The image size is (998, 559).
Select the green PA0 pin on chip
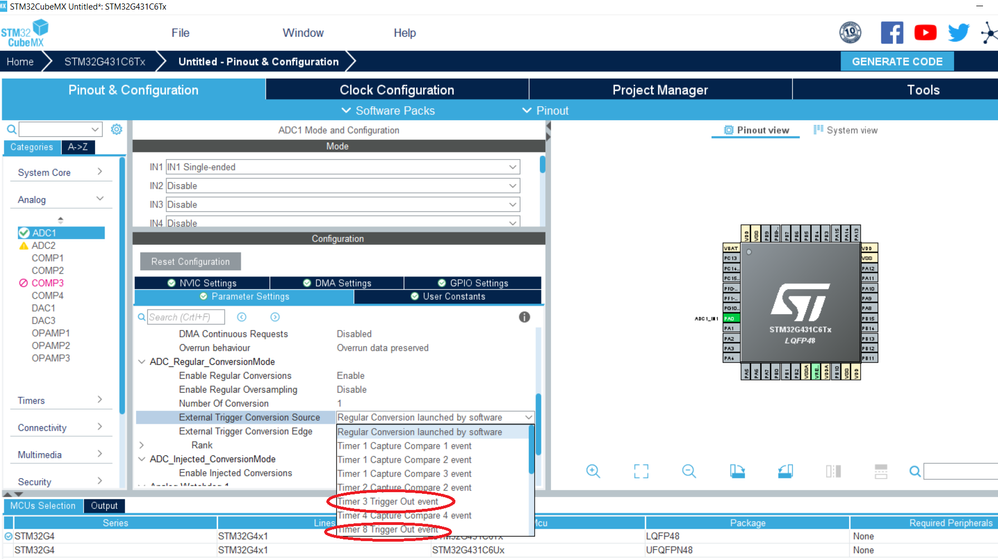point(730,318)
